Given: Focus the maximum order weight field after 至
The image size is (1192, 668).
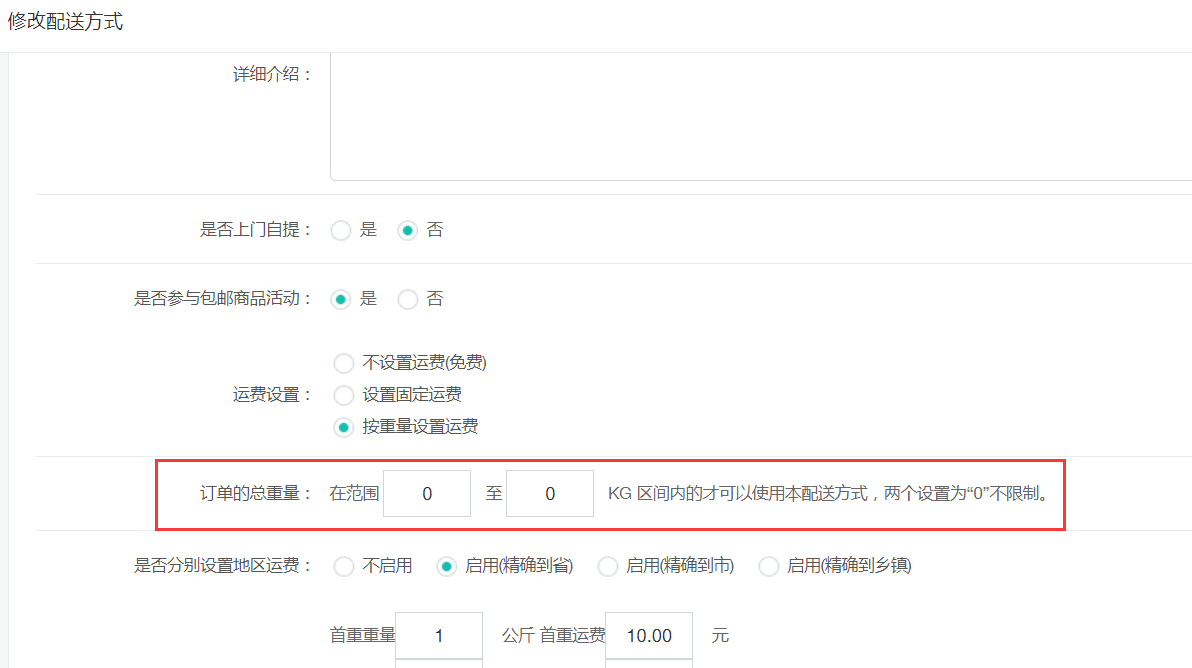Looking at the screenshot, I should pyautogui.click(x=550, y=494).
